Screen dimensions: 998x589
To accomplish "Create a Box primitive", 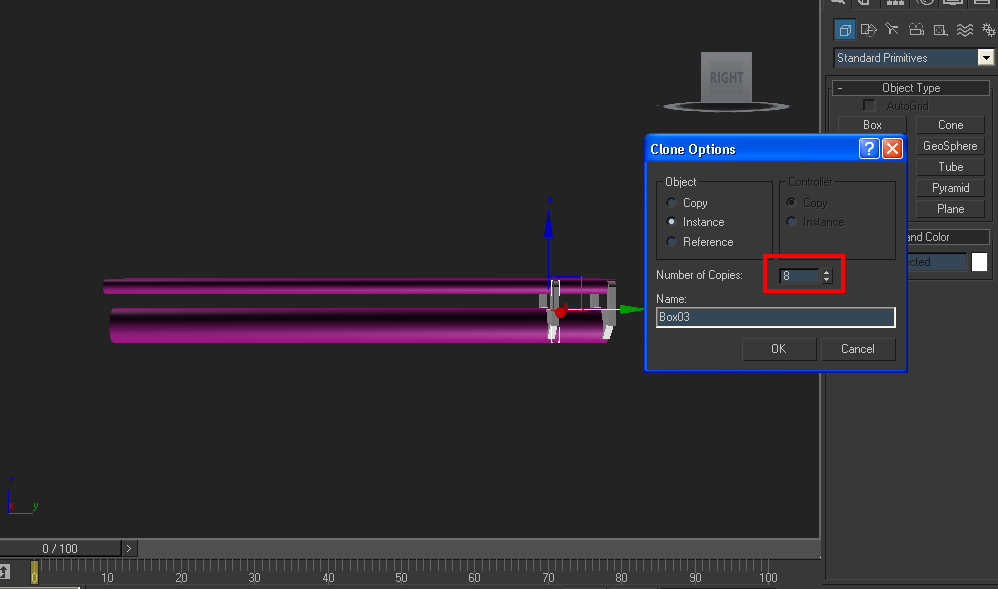I will click(x=872, y=125).
